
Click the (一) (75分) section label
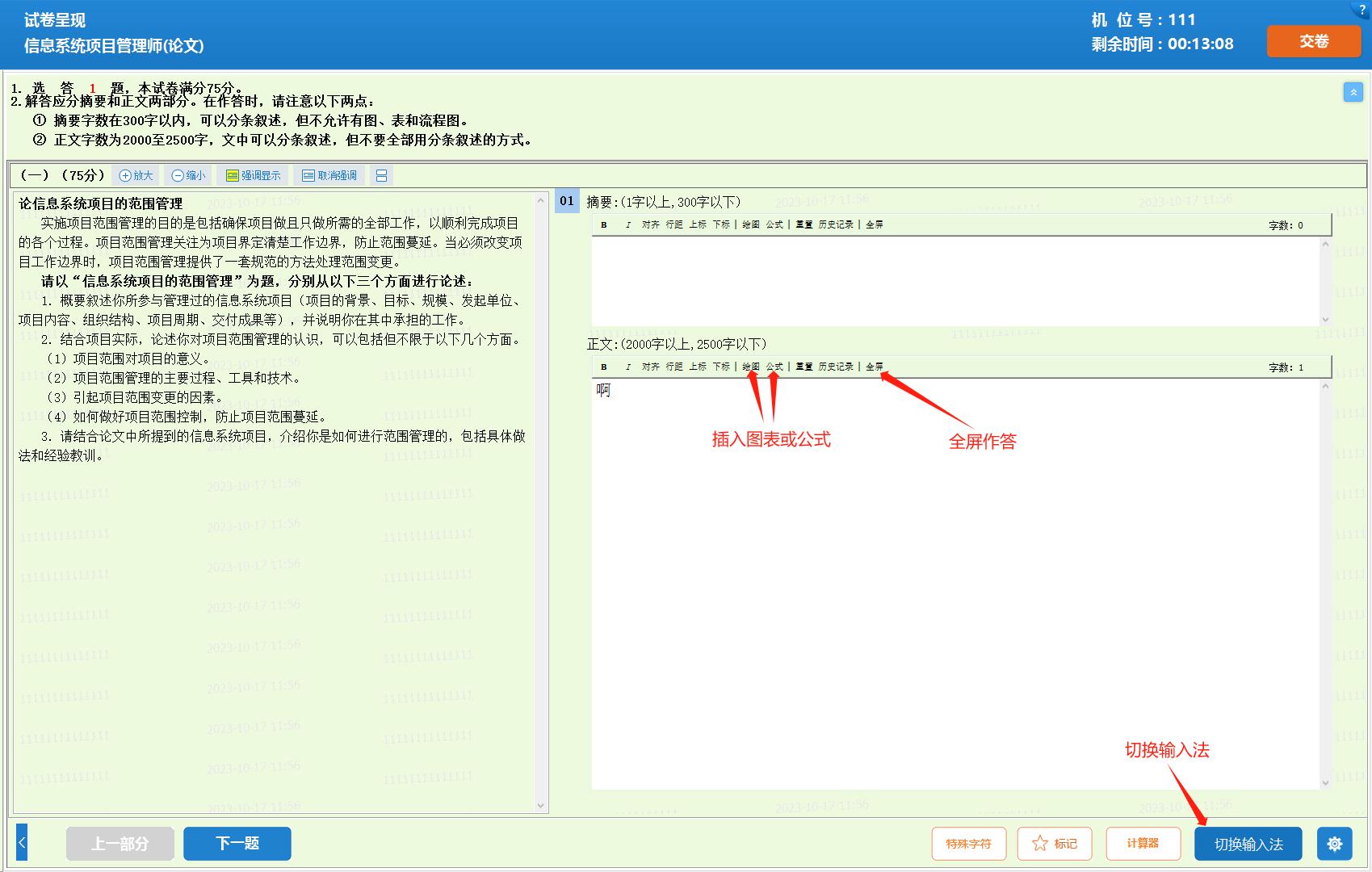coord(62,175)
